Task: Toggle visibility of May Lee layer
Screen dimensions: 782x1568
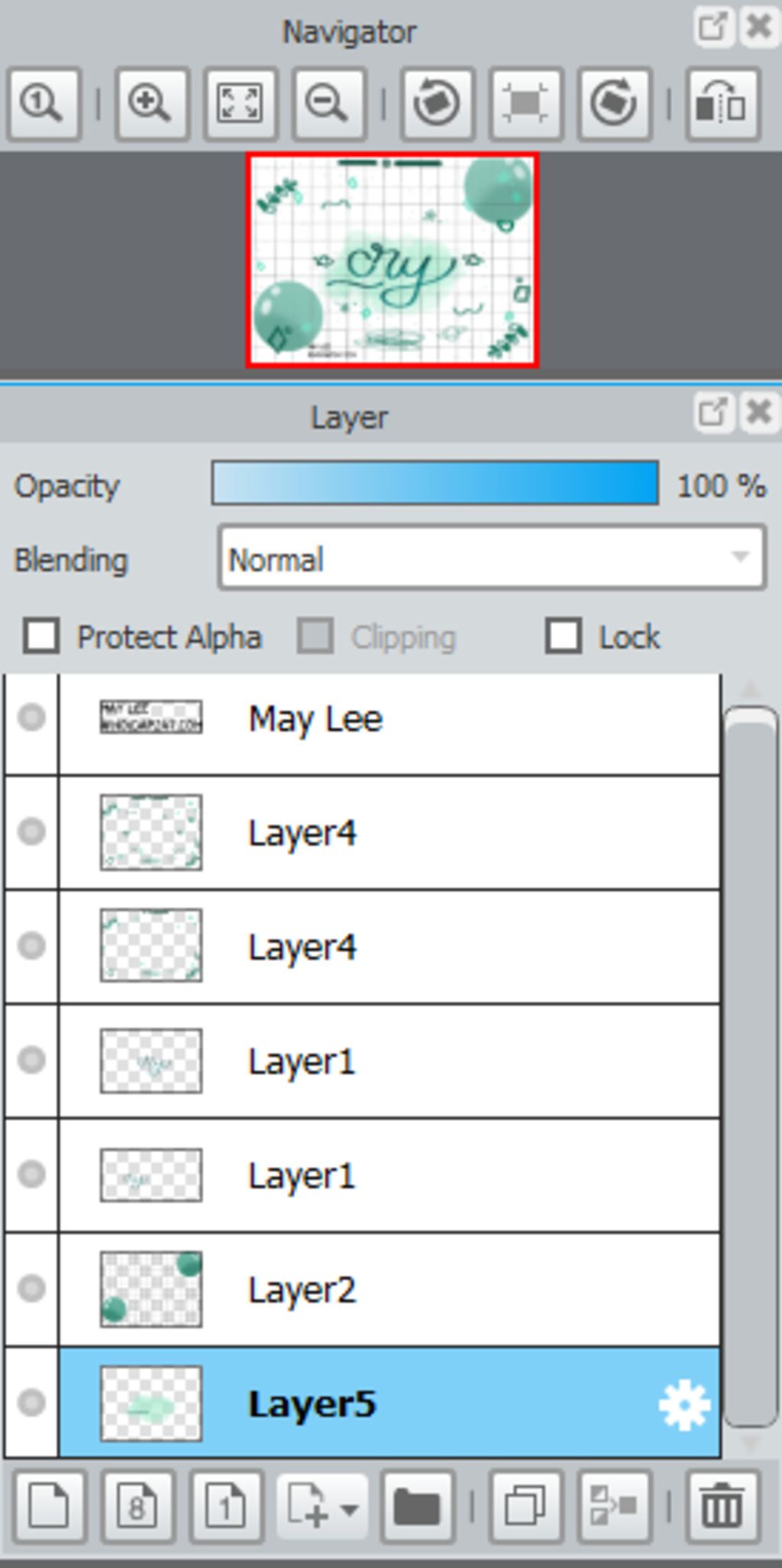Action: tap(31, 718)
